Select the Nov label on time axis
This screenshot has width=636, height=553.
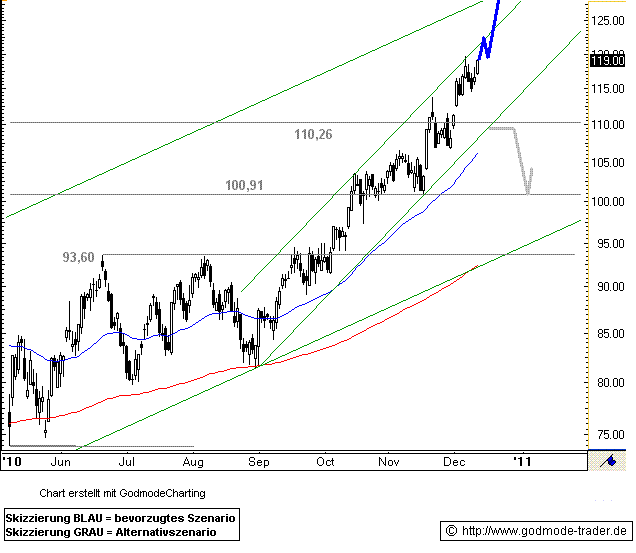[389, 462]
